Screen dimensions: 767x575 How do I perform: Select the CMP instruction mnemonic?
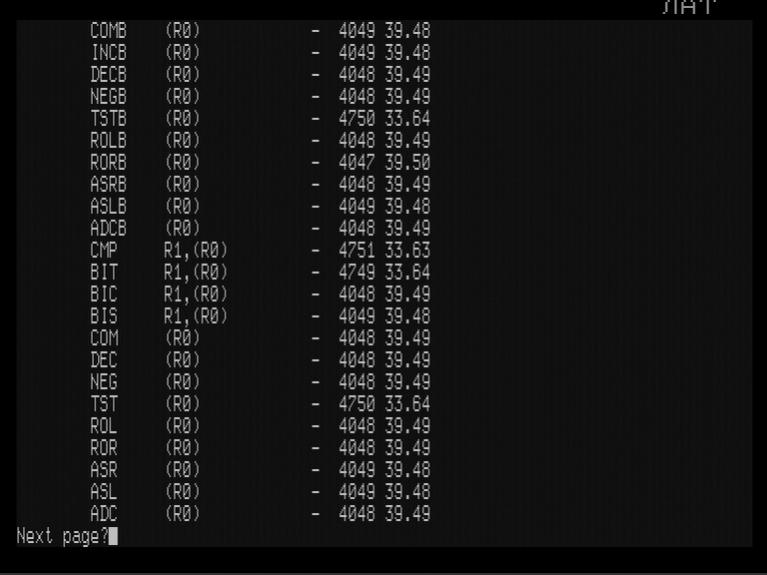click(x=104, y=251)
